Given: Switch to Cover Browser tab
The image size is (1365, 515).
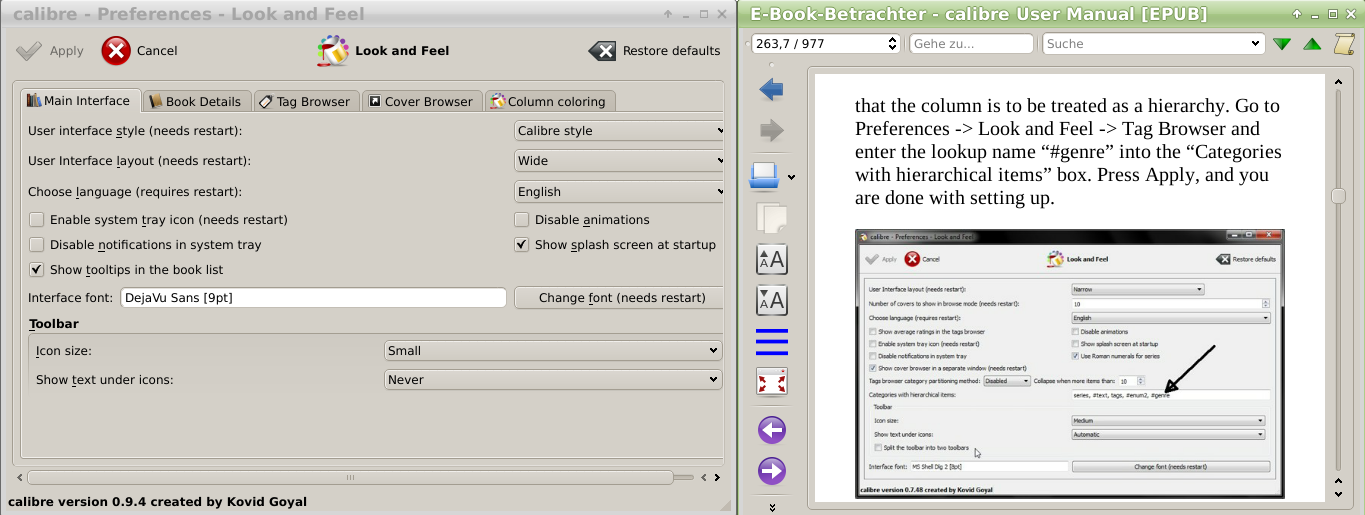Looking at the screenshot, I should [421, 101].
